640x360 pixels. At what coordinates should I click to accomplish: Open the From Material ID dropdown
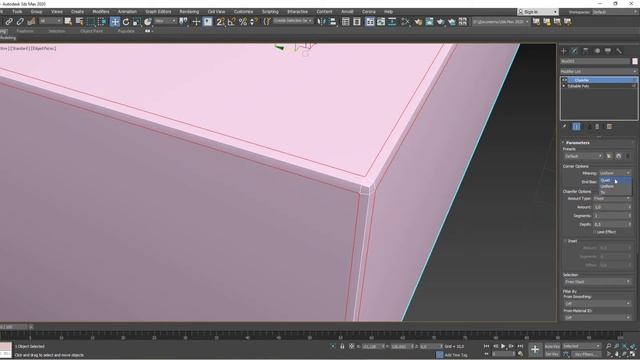(x=597, y=318)
